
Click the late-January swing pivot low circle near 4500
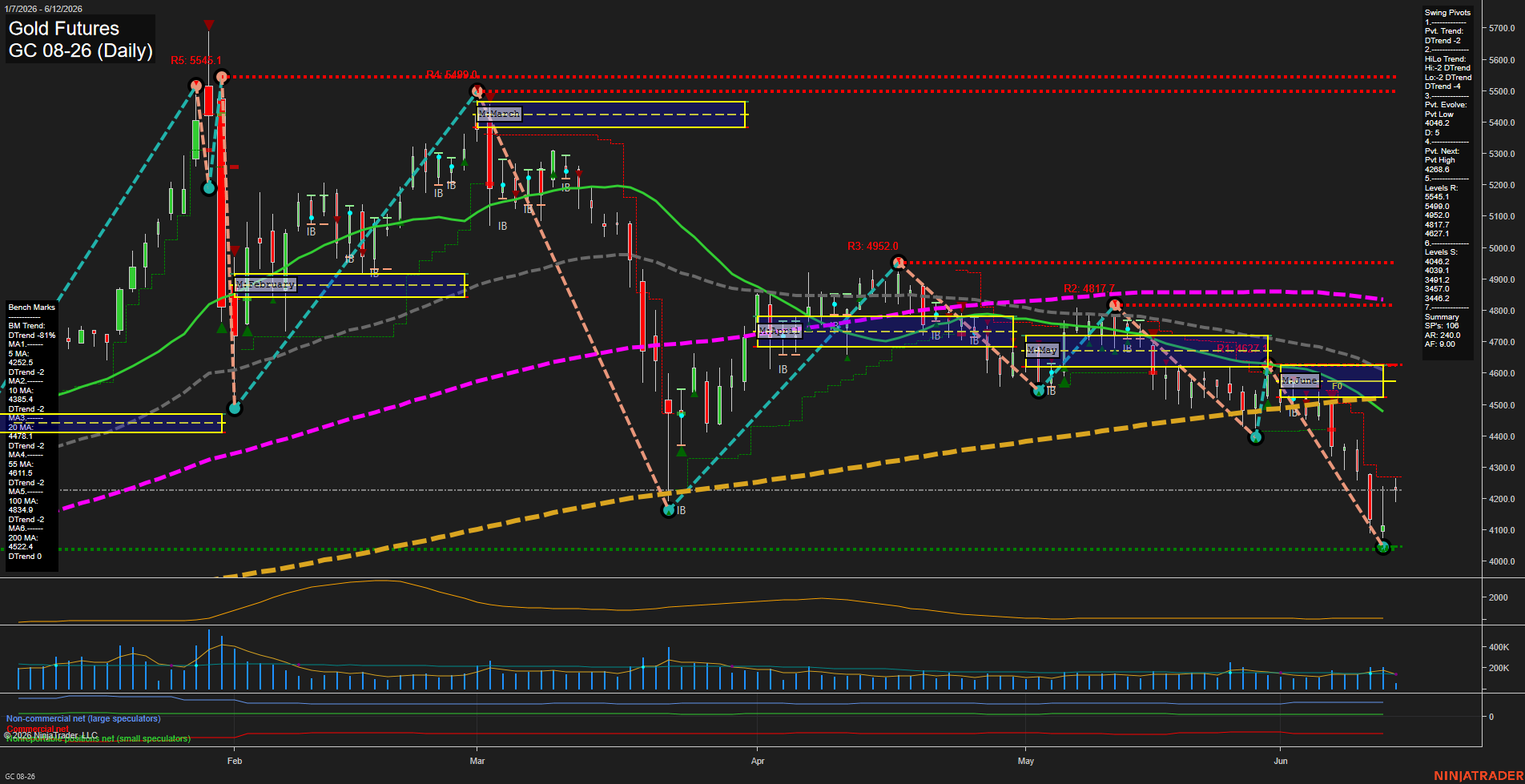(235, 408)
